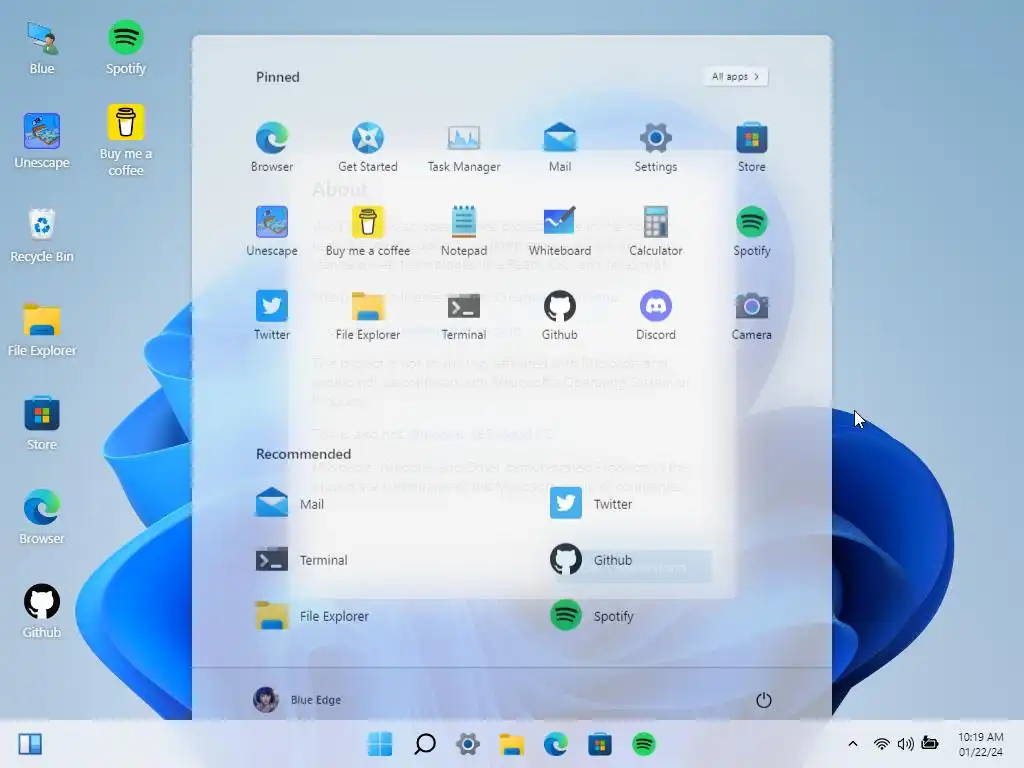This screenshot has width=1024, height=768.
Task: Open Edge browser from the taskbar
Action: point(556,744)
